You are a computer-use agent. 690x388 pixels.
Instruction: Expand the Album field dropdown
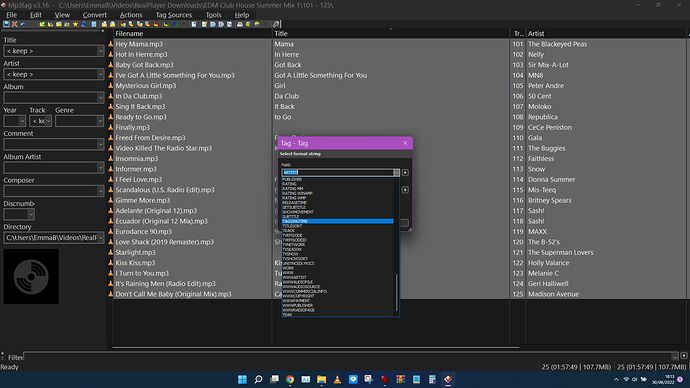click(100, 98)
